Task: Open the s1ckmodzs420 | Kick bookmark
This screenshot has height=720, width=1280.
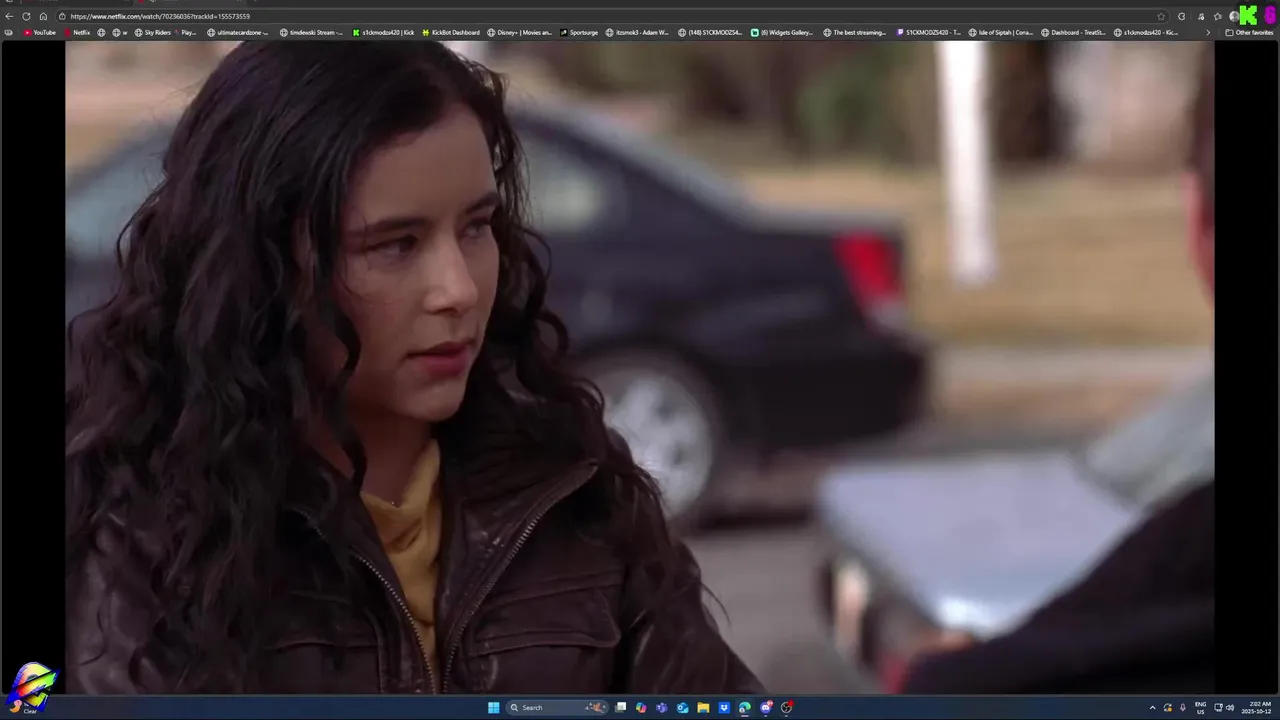Action: [x=383, y=32]
